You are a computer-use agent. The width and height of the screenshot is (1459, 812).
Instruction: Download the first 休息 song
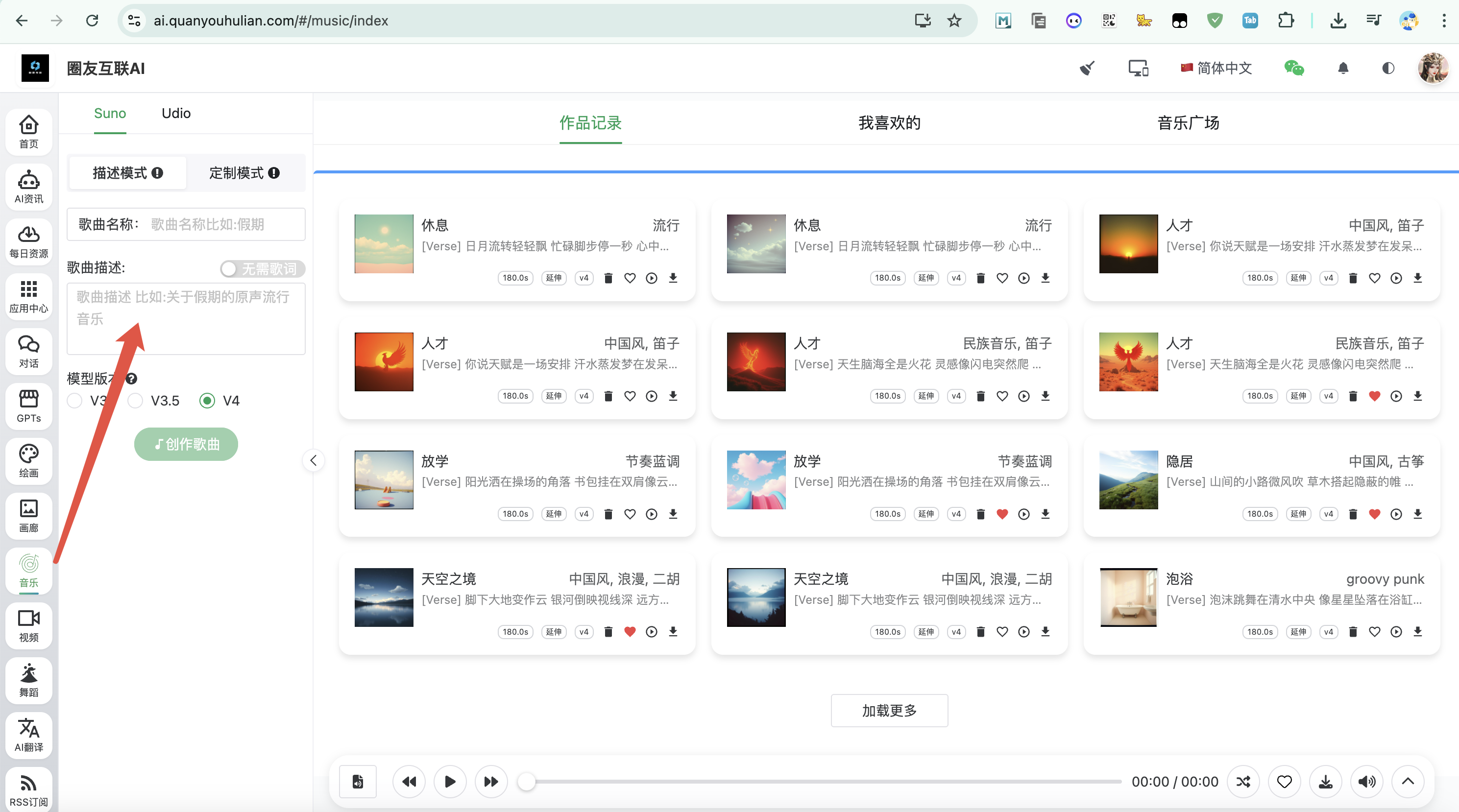pyautogui.click(x=673, y=278)
